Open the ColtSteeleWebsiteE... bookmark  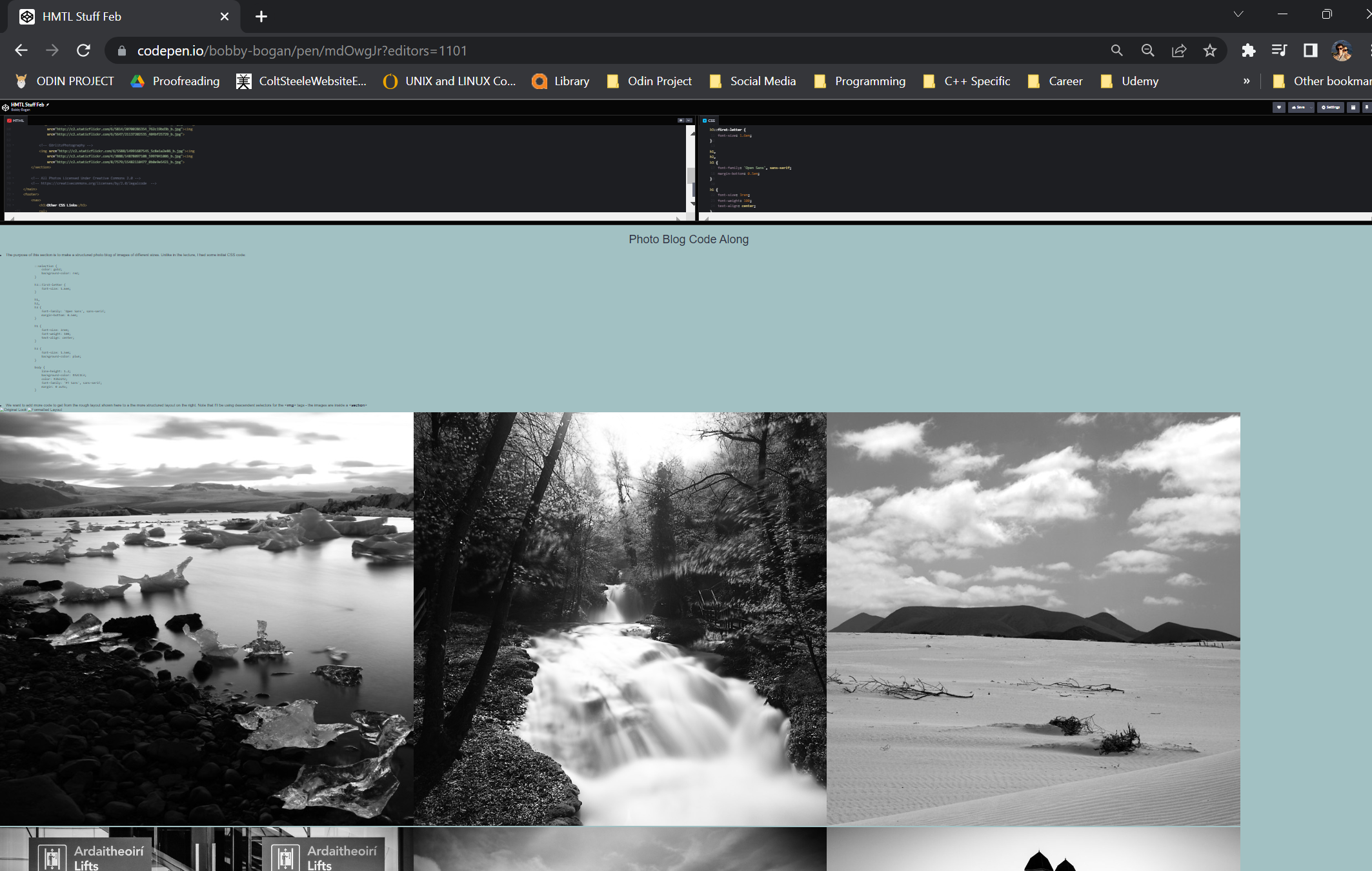coord(301,81)
